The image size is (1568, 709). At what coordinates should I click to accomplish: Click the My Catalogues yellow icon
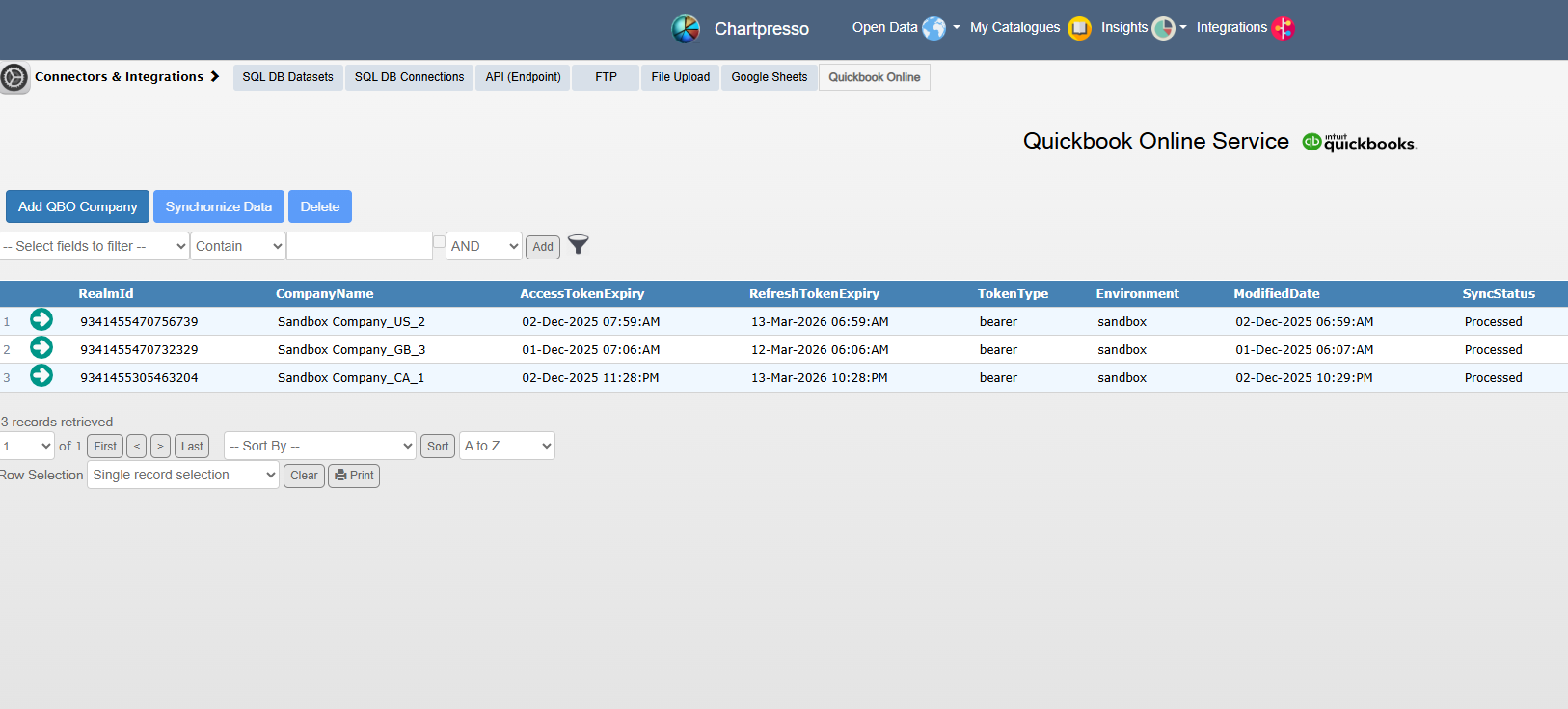1079,28
